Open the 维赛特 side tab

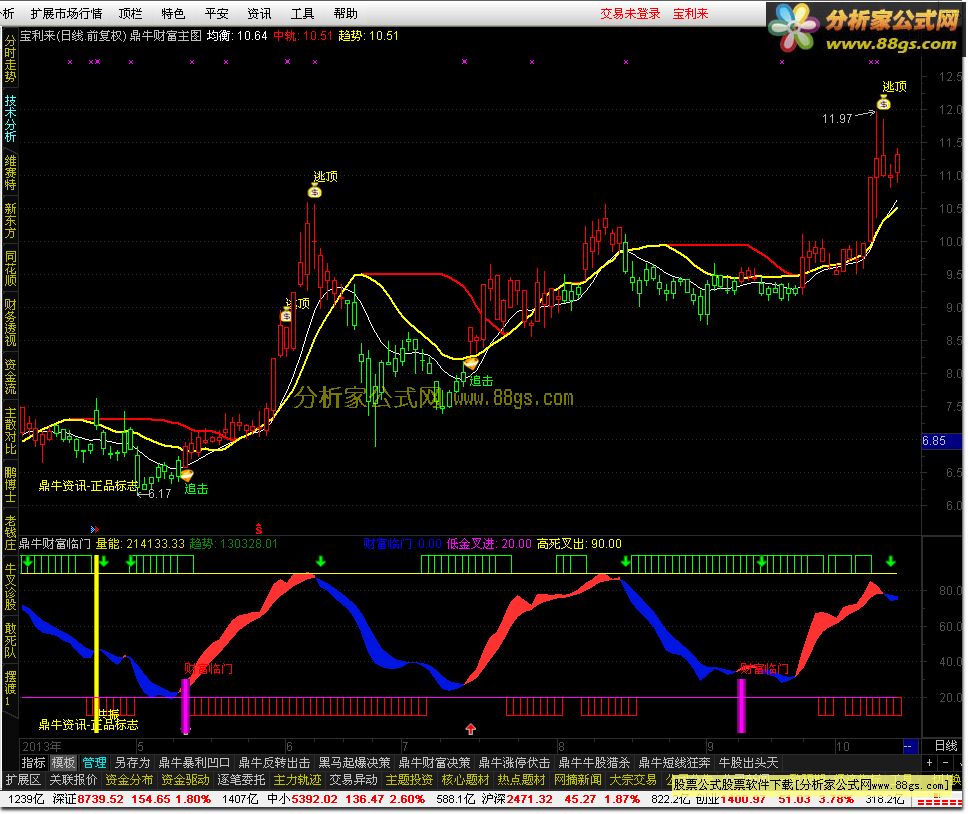(10, 173)
